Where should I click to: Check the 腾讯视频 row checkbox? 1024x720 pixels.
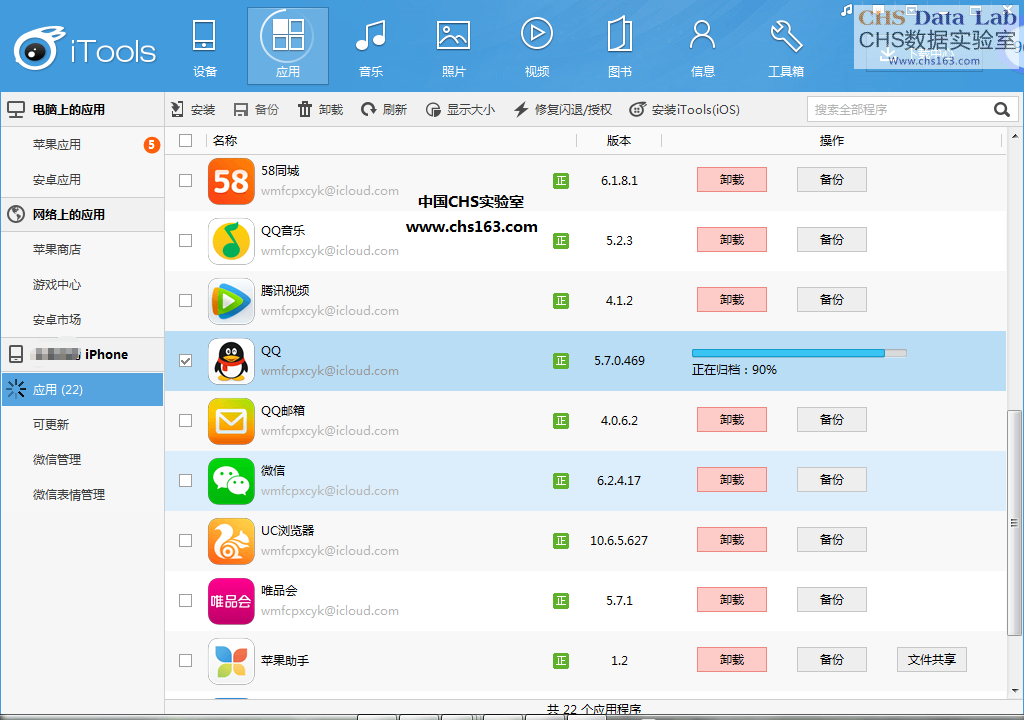click(185, 301)
